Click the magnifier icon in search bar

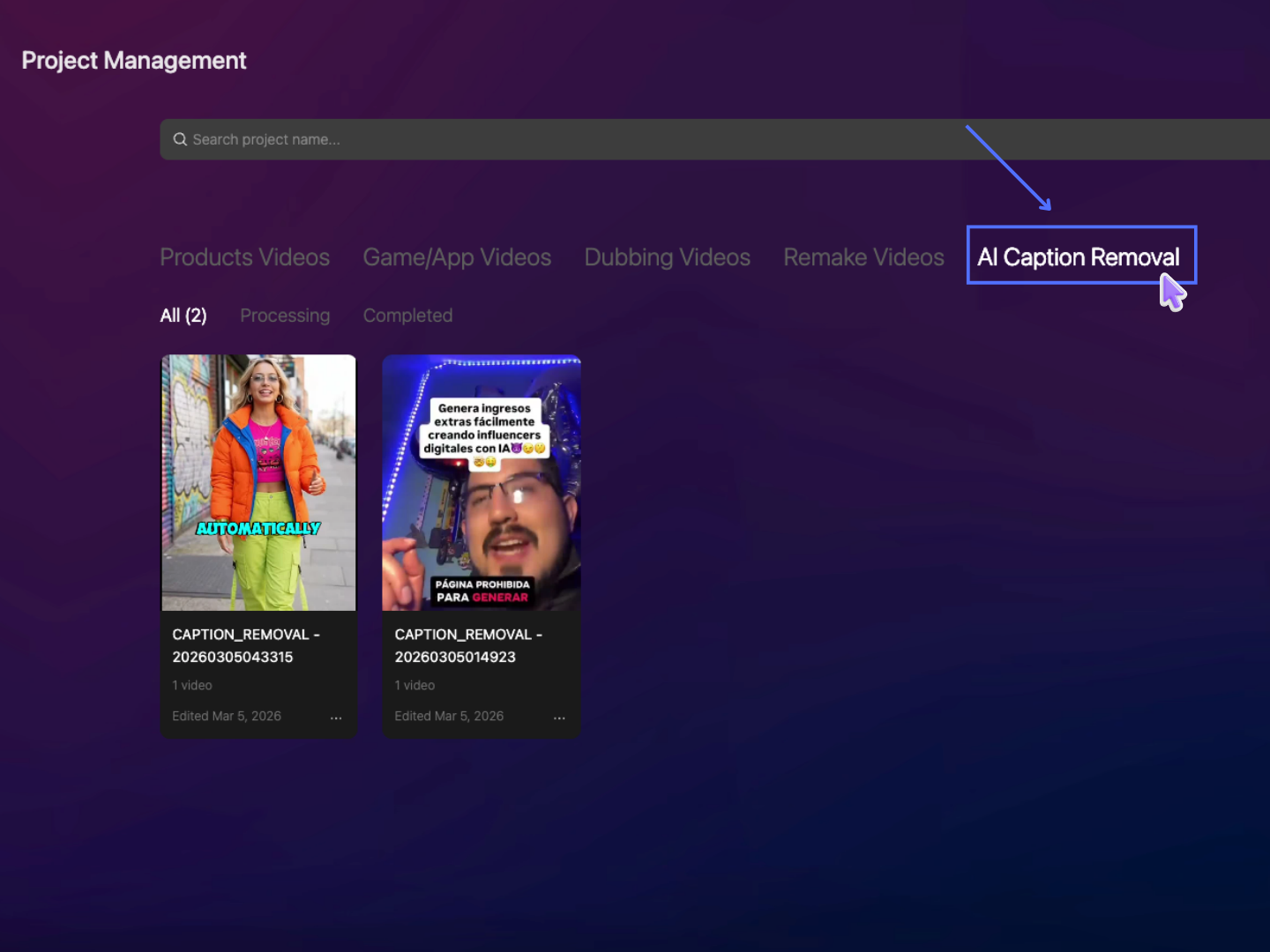click(x=180, y=139)
